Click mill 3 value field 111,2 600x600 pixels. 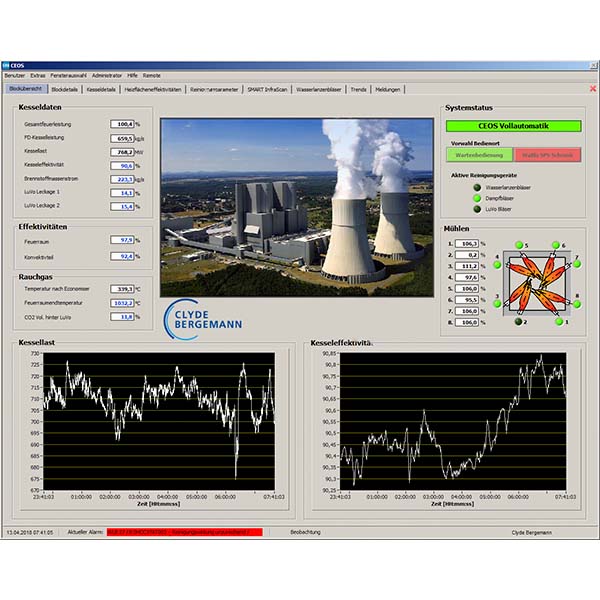[x=467, y=266]
